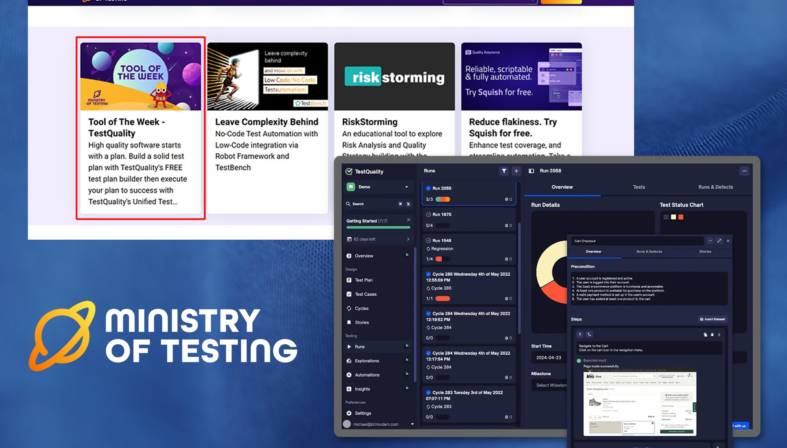This screenshot has width=787, height=448.
Task: Click the plus icon to add run
Action: click(x=516, y=171)
